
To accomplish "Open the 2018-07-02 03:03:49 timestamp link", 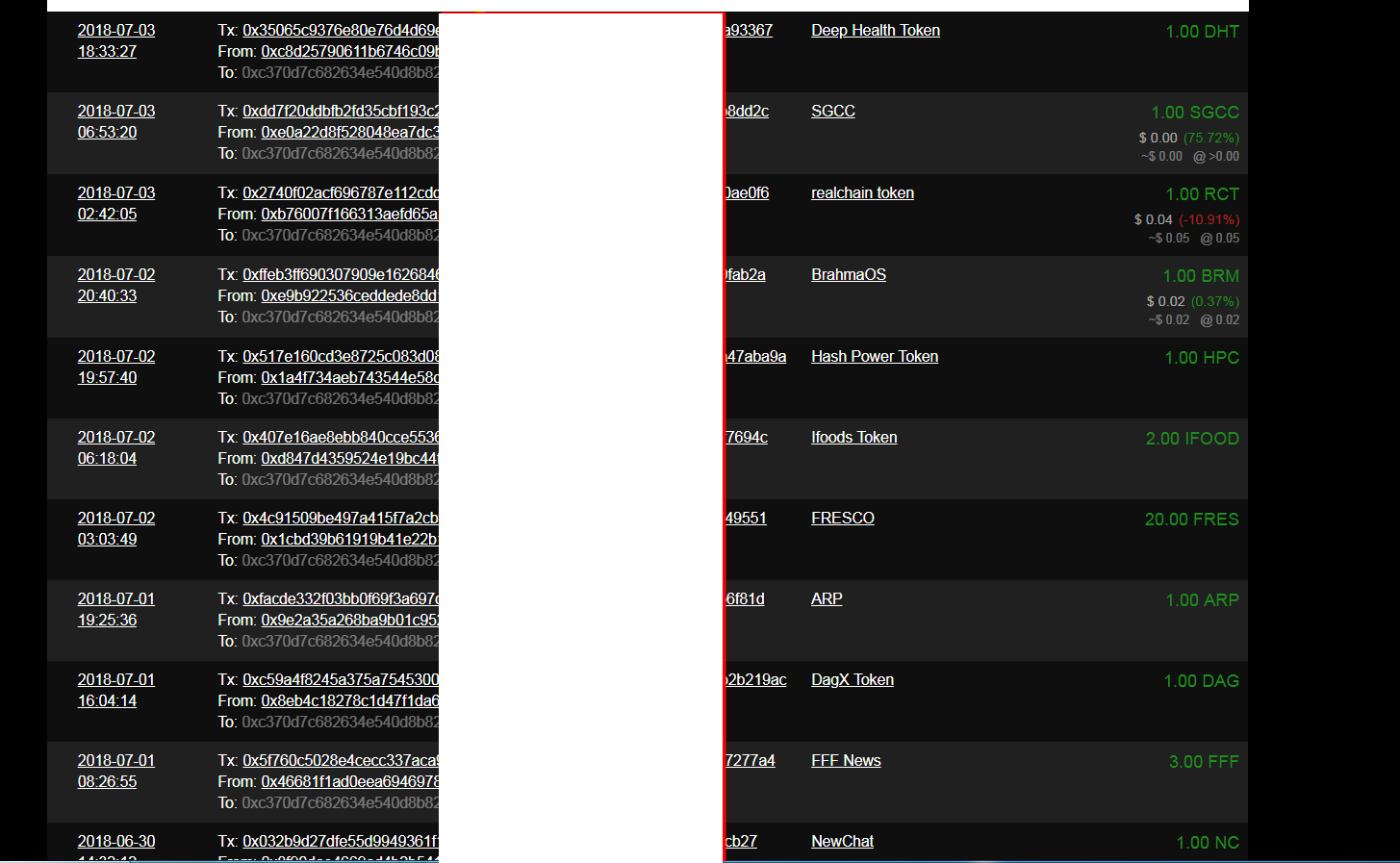I will pyautogui.click(x=116, y=529).
